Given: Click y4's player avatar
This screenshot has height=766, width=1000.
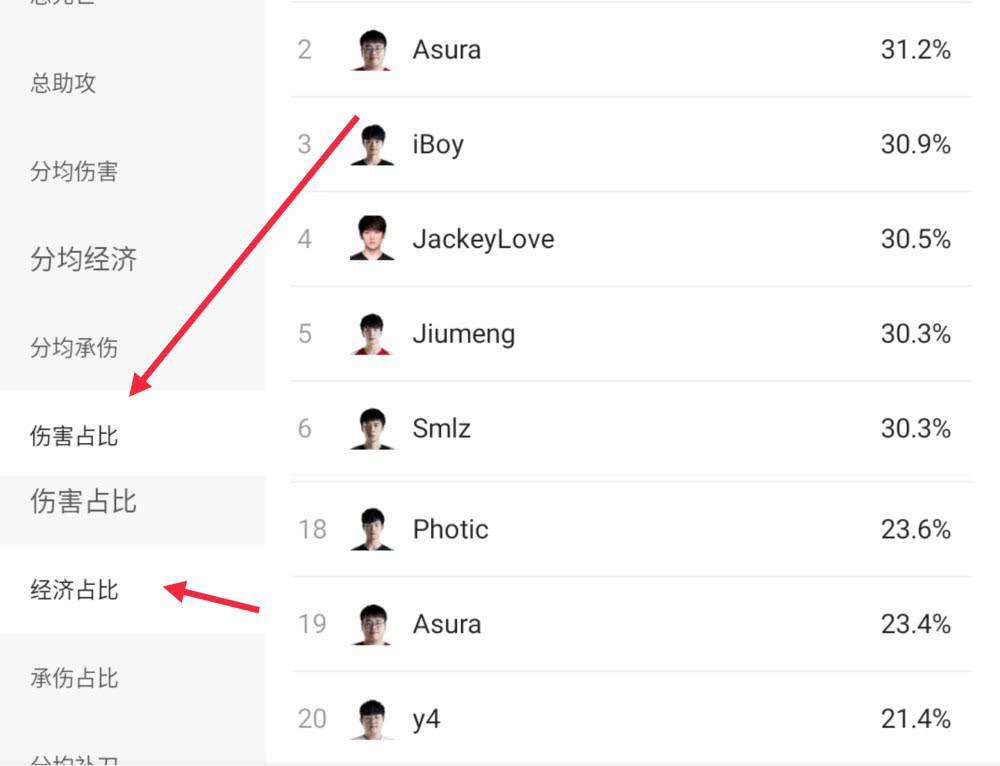Looking at the screenshot, I should coord(371,719).
